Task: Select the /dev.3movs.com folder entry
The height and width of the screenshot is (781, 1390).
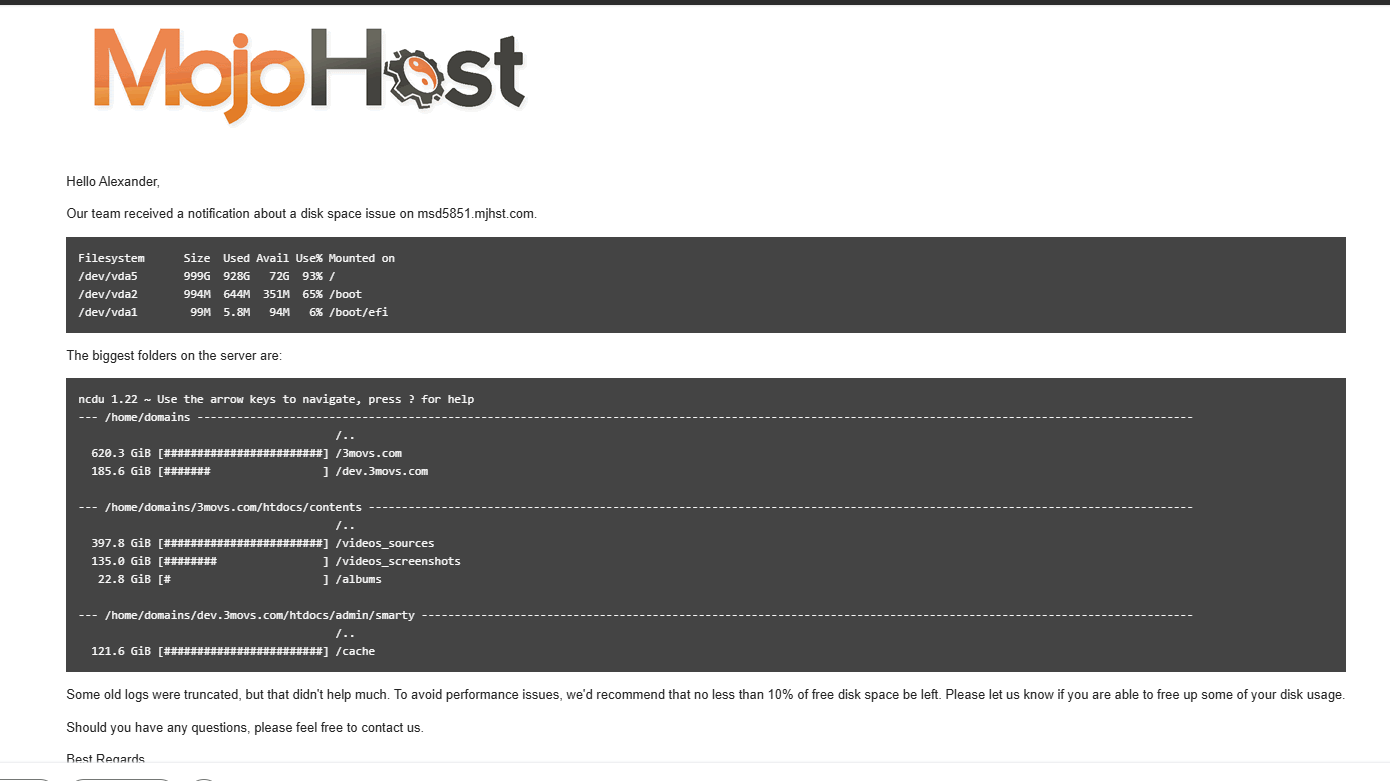Action: click(382, 471)
